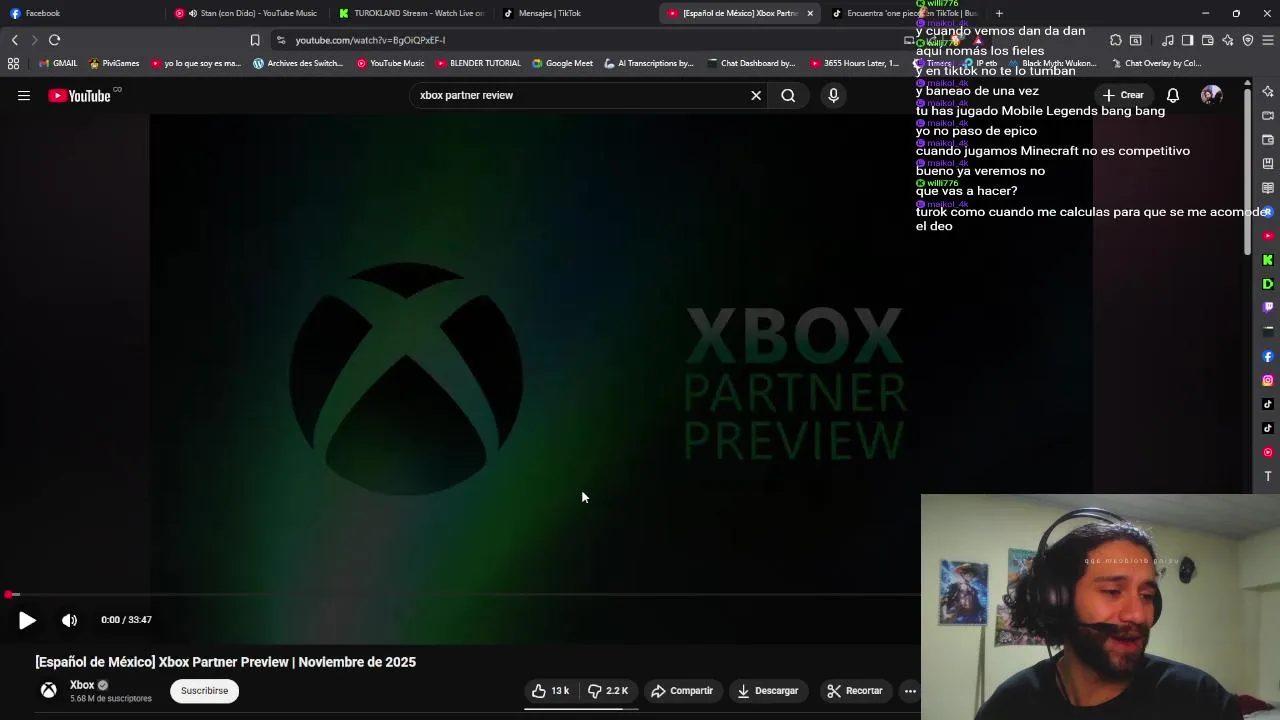Open the PiviGames bookmark

[x=114, y=63]
